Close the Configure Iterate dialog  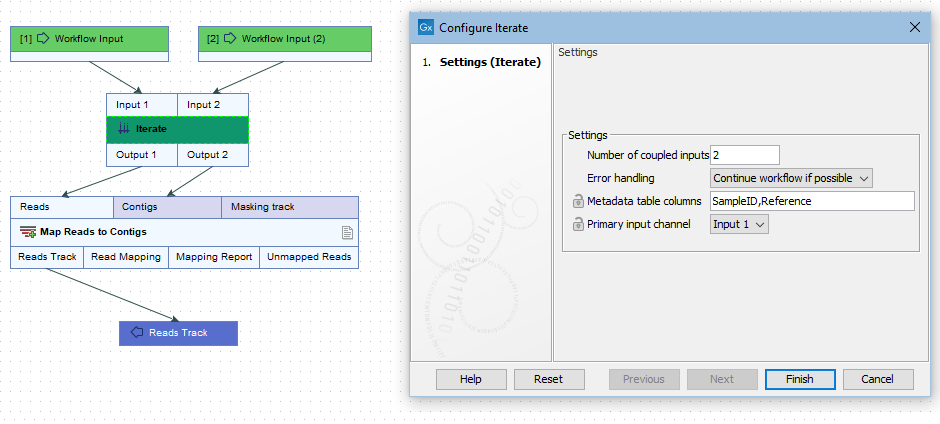point(914,27)
